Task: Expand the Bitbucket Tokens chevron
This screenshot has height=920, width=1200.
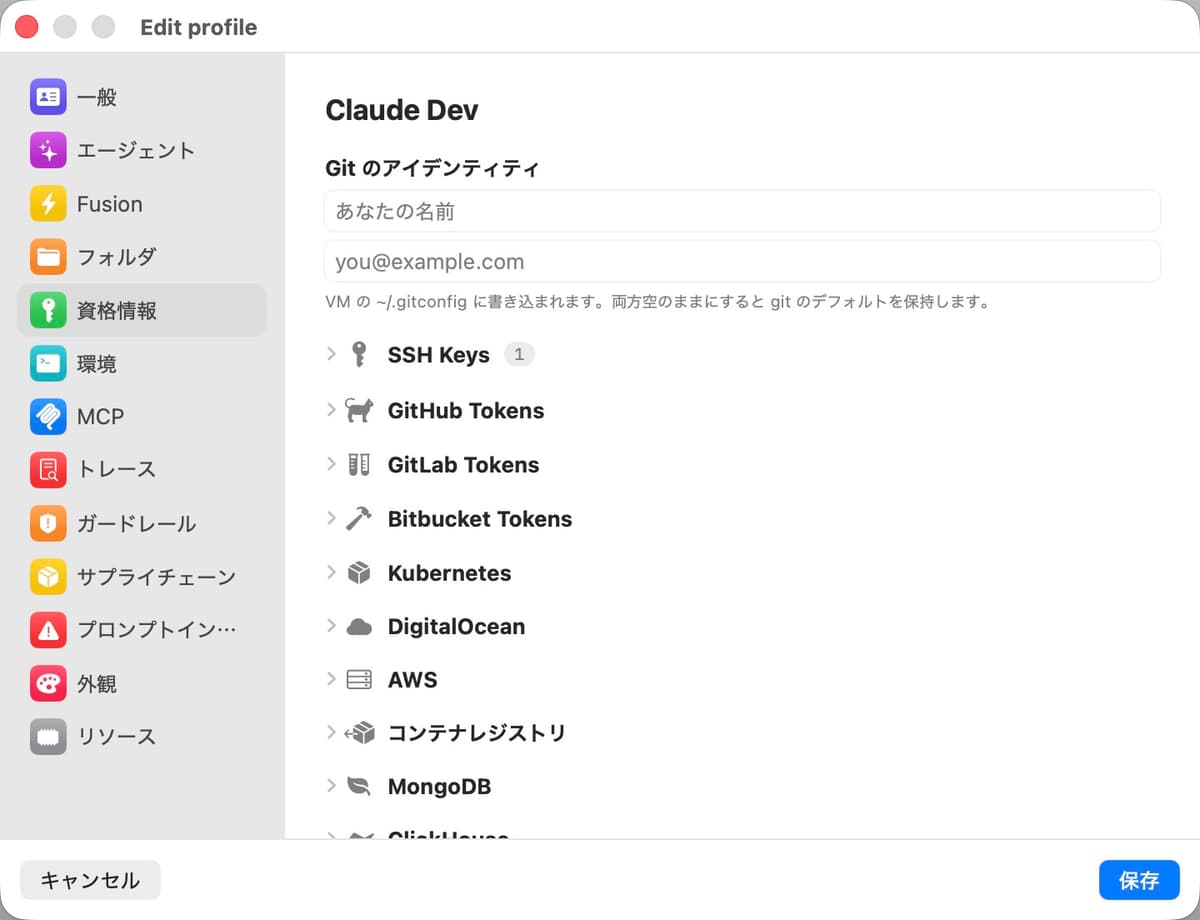Action: click(331, 518)
